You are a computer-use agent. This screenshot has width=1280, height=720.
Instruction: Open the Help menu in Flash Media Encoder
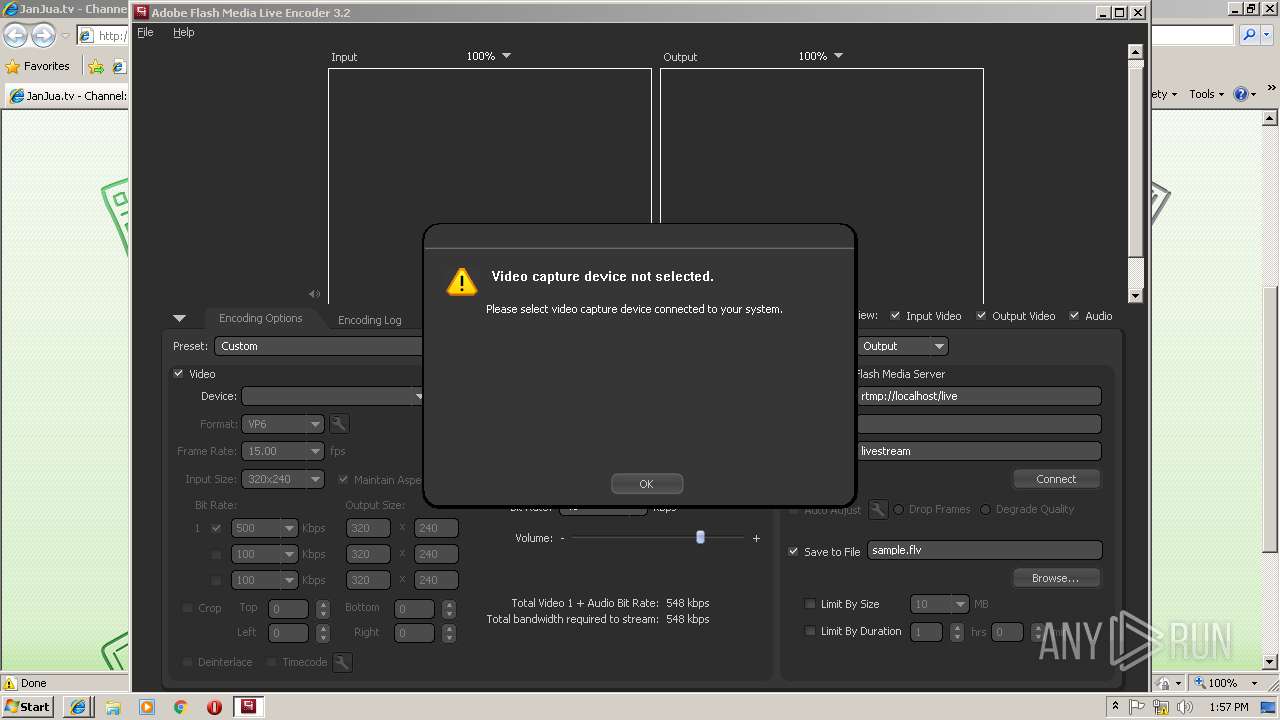[183, 32]
